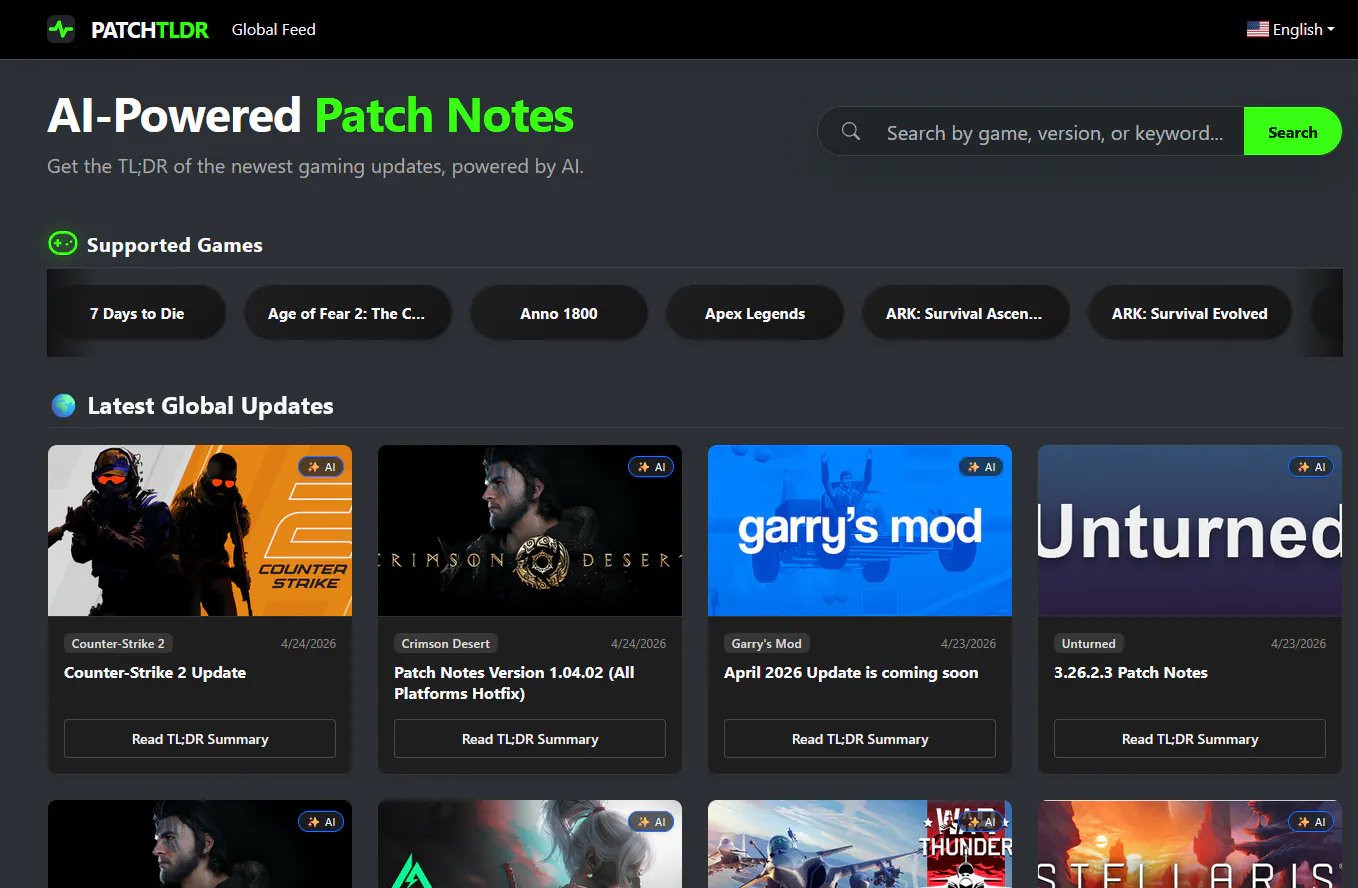The image size is (1358, 888).
Task: Open the Stellaris cover image
Action: pos(1190,844)
